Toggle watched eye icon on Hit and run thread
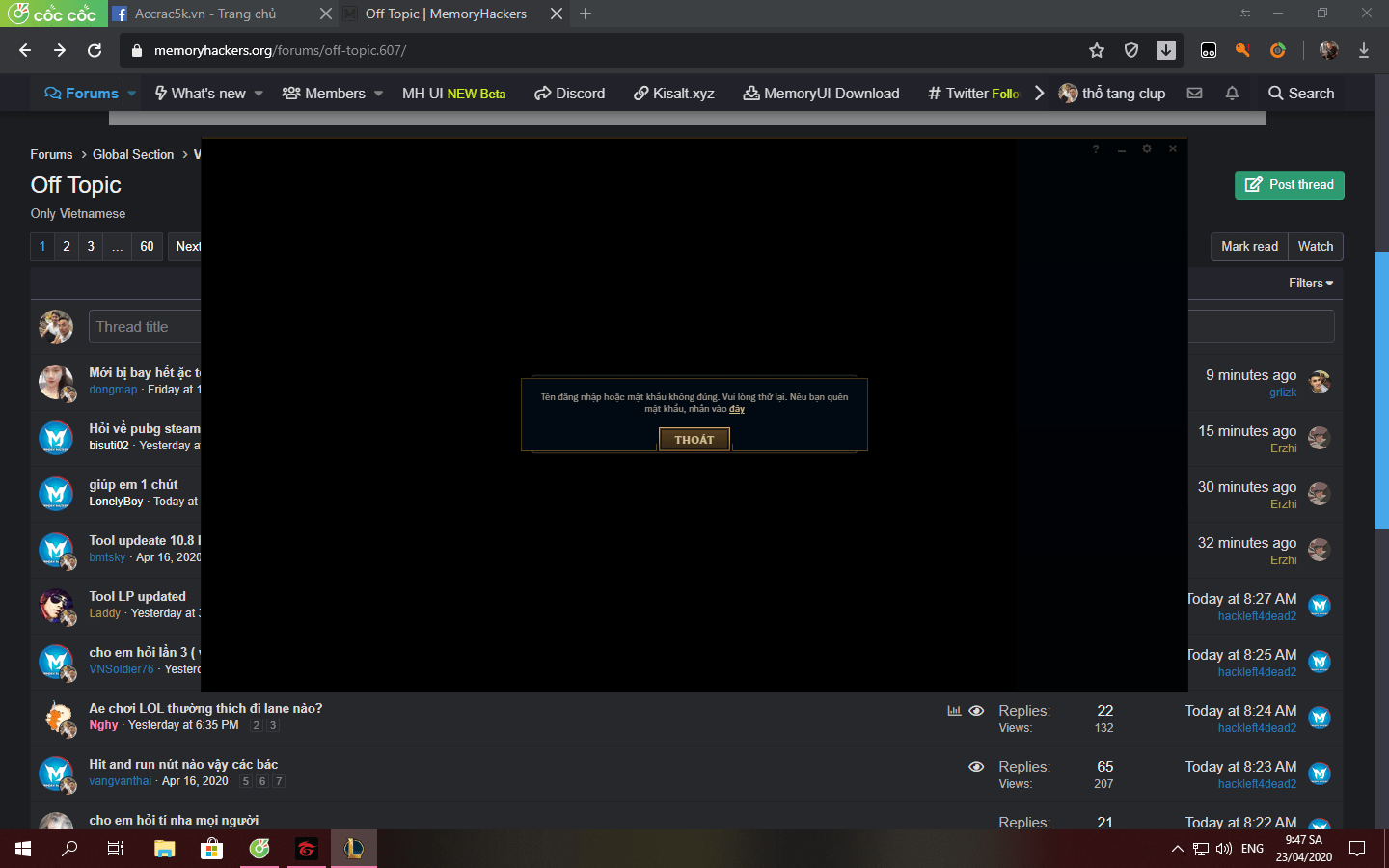The height and width of the screenshot is (868, 1389). coord(976,767)
